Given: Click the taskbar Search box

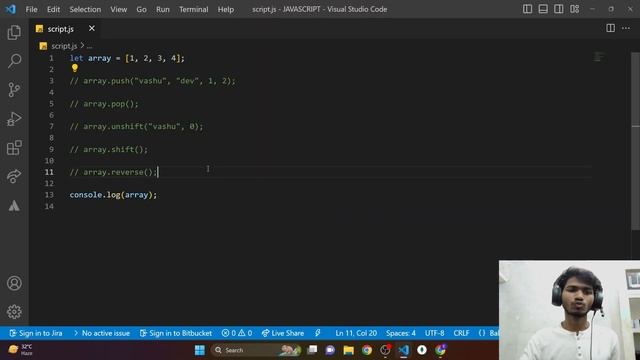Looking at the screenshot, I should click(256, 350).
